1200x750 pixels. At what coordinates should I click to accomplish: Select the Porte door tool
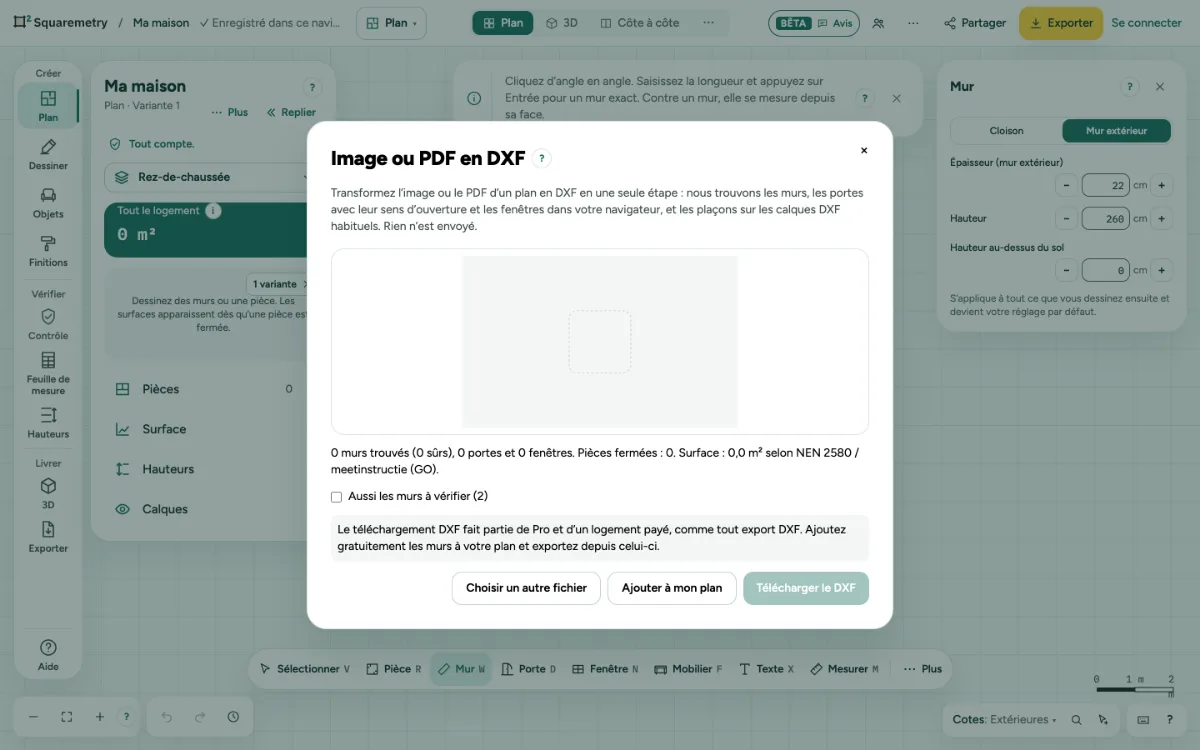(528, 669)
